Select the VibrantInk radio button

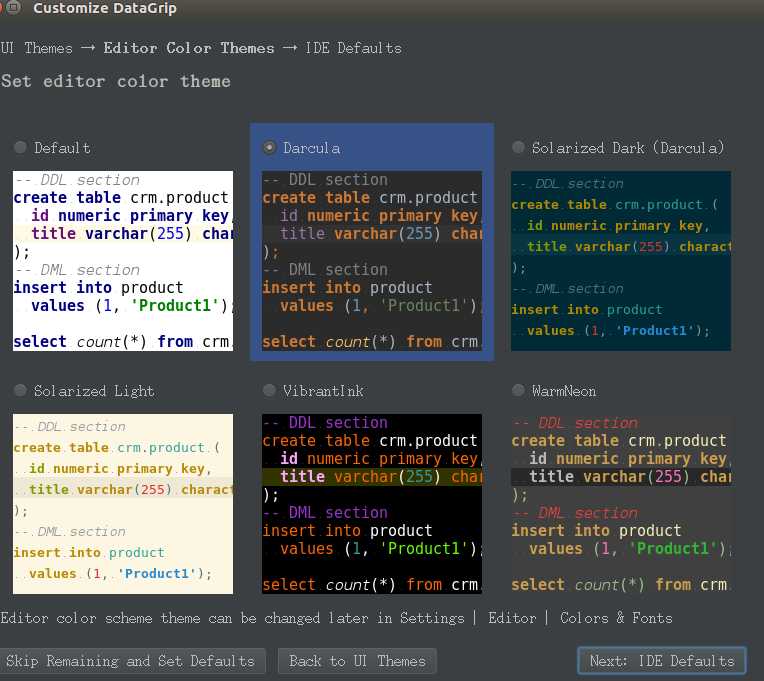[x=269, y=390]
